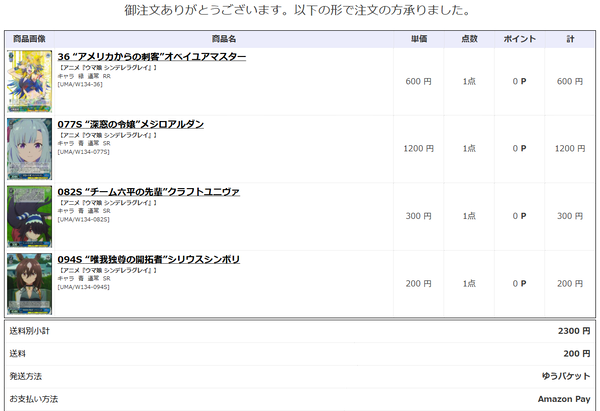Click the 計 column header
This screenshot has width=600, height=411.
coord(570,39)
